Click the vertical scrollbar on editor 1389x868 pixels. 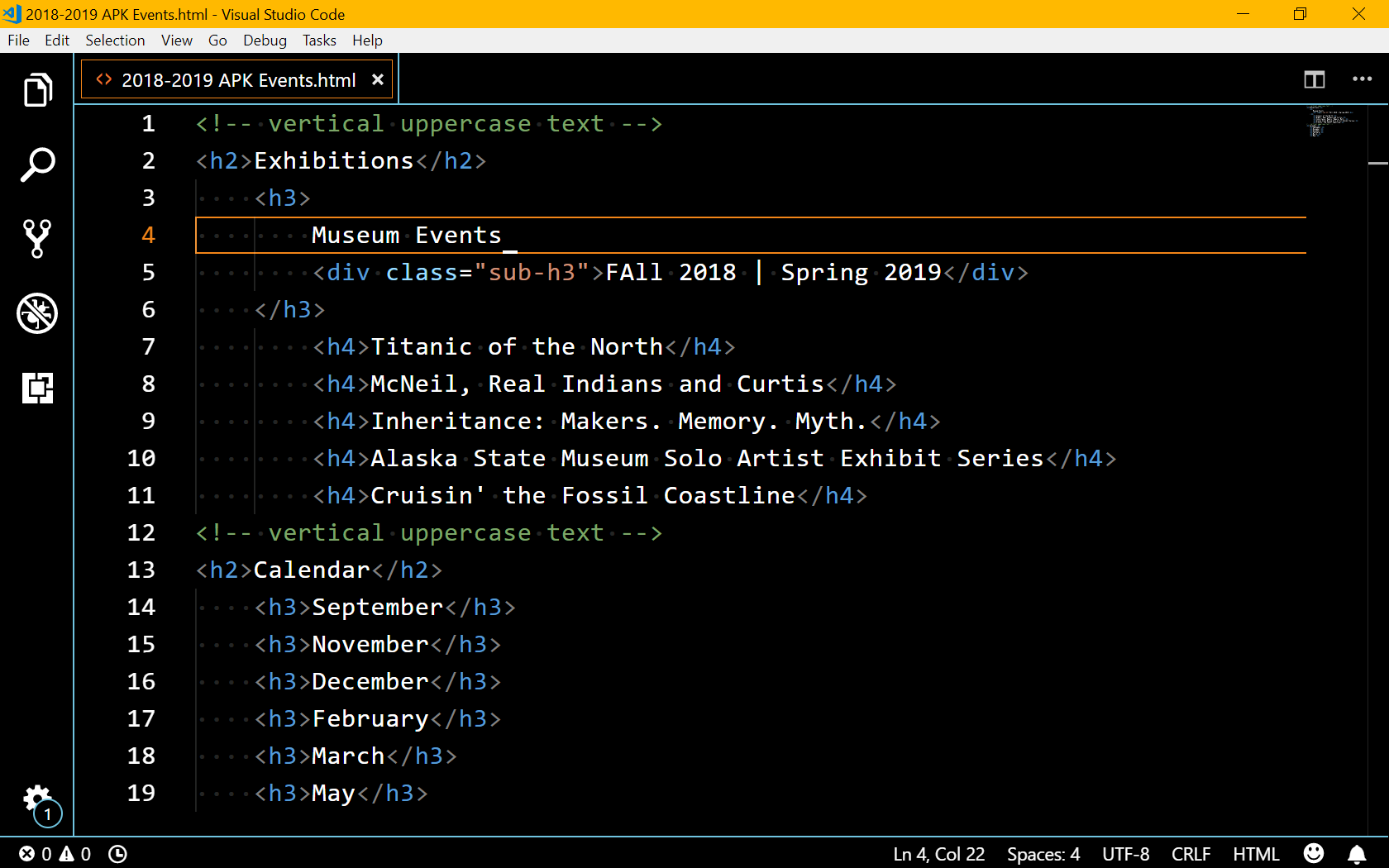tap(1378, 470)
